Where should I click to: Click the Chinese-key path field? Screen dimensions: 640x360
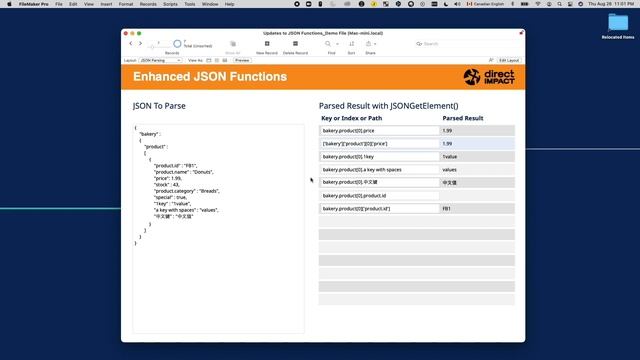point(379,182)
